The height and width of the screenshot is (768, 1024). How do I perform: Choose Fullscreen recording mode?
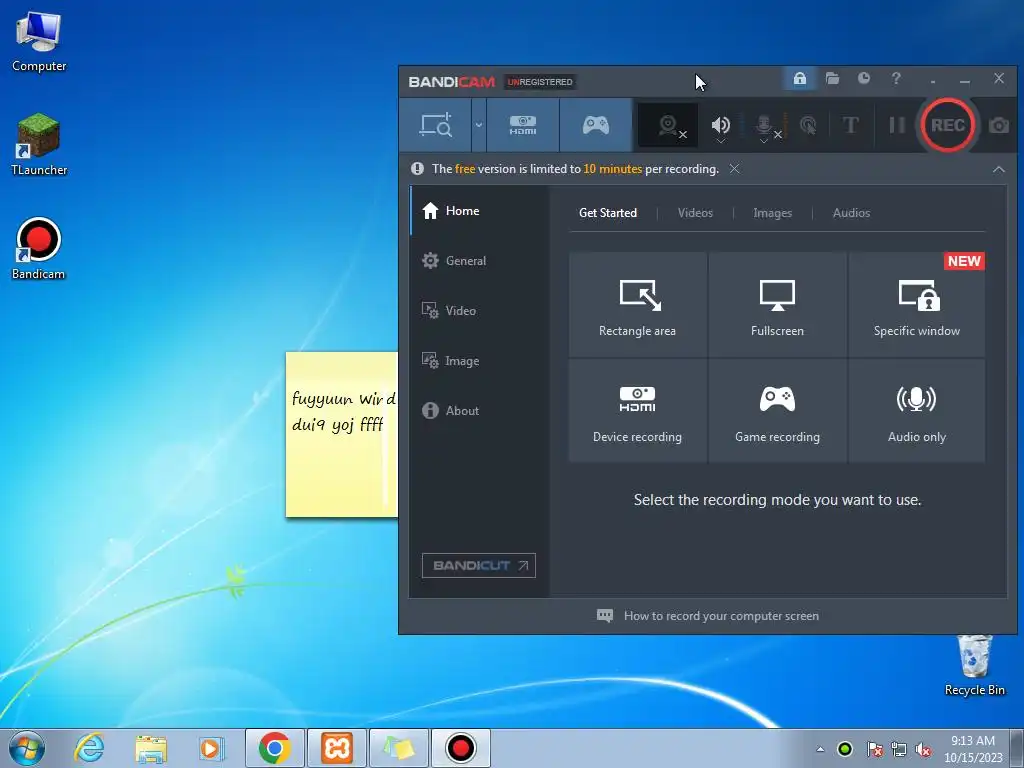[x=777, y=304]
